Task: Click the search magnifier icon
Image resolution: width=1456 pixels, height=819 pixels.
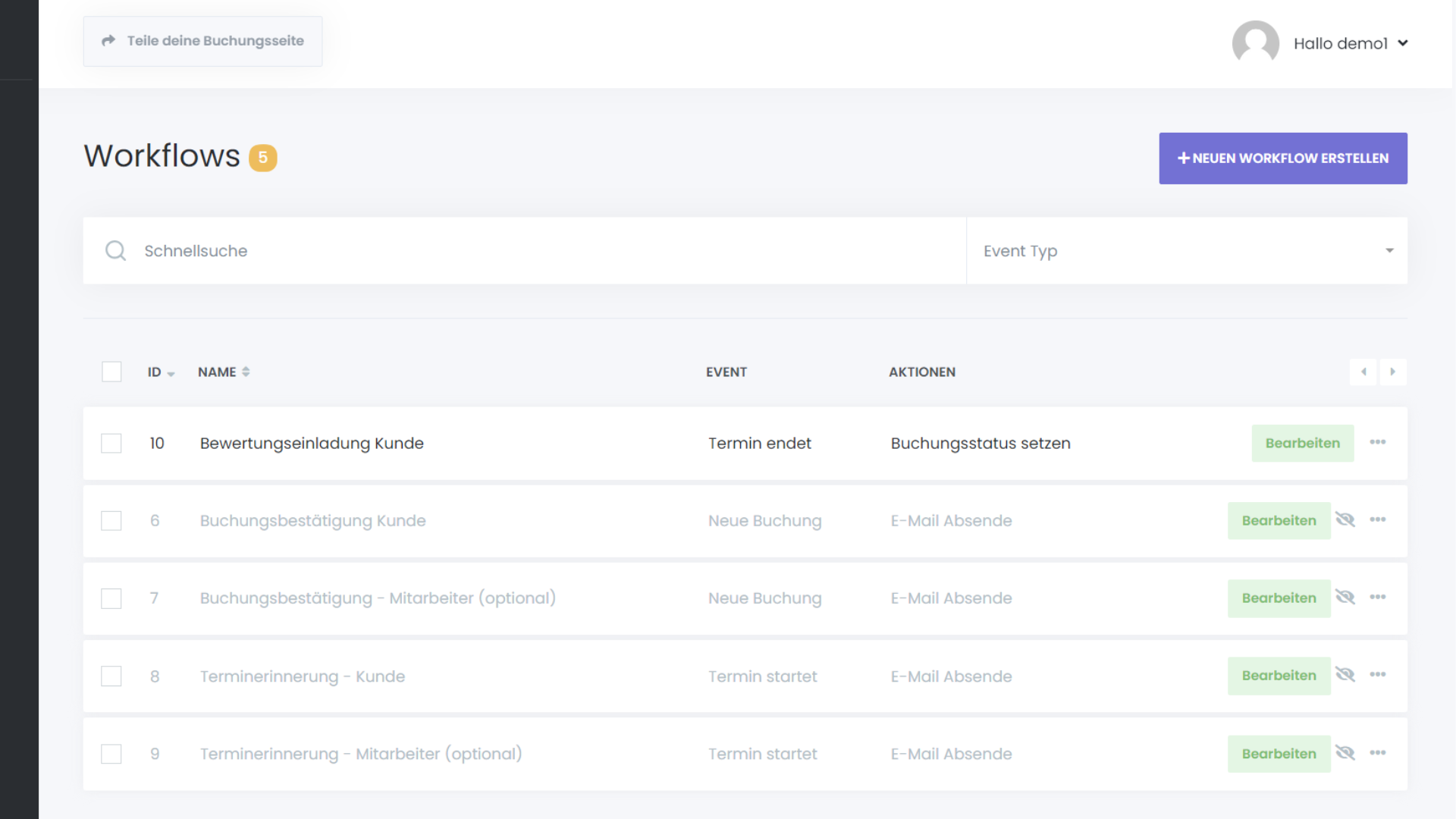Action: (115, 251)
